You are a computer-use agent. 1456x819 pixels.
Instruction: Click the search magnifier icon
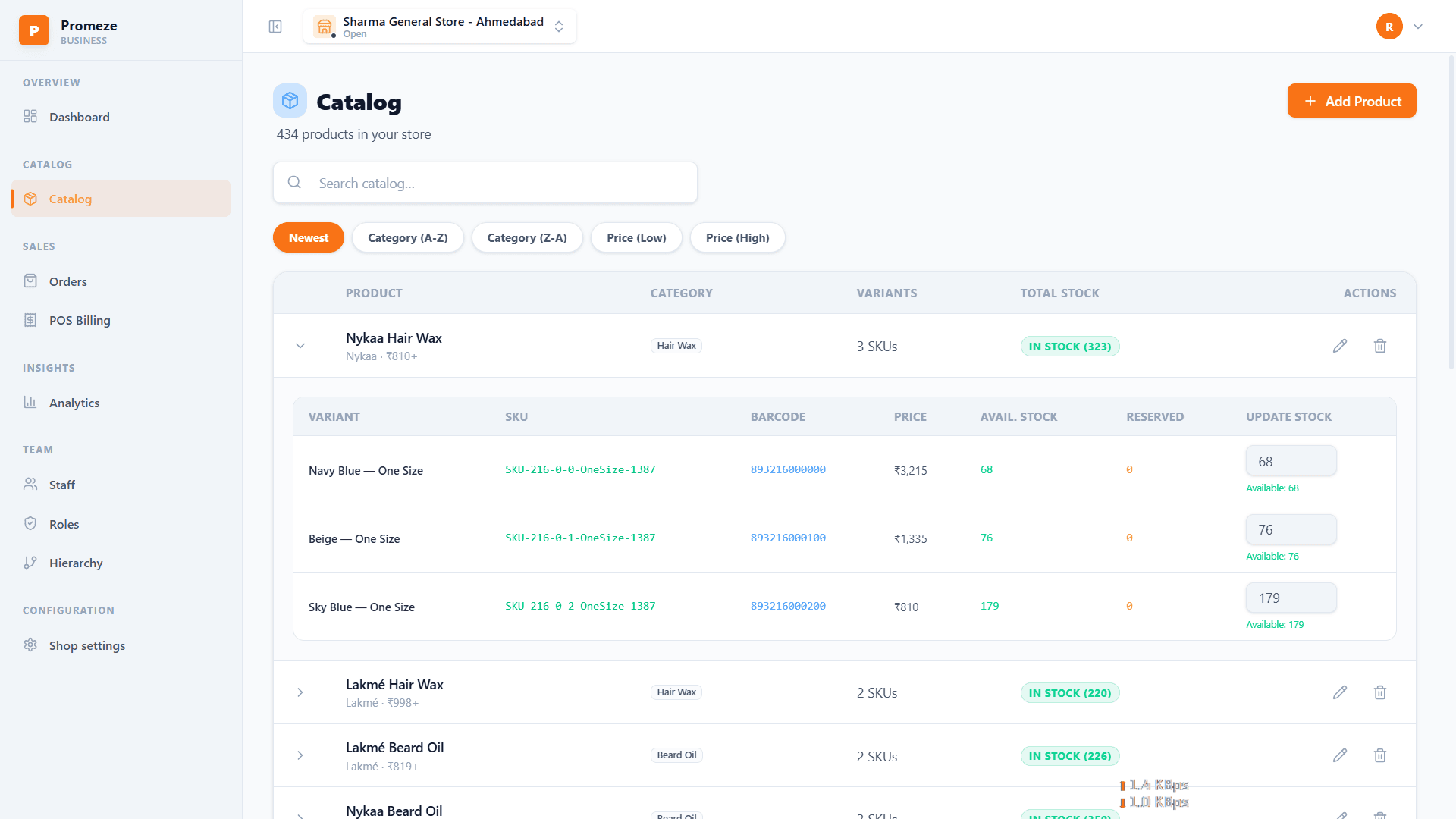coord(294,183)
